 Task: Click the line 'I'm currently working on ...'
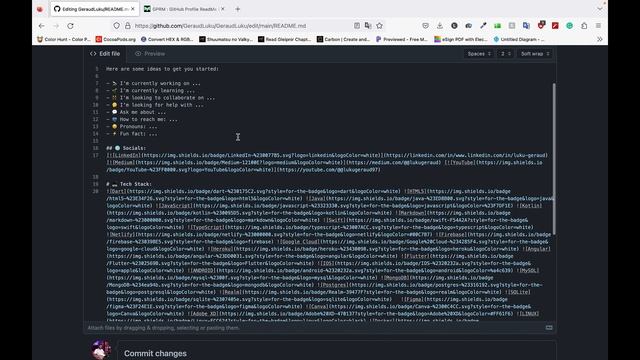point(153,83)
